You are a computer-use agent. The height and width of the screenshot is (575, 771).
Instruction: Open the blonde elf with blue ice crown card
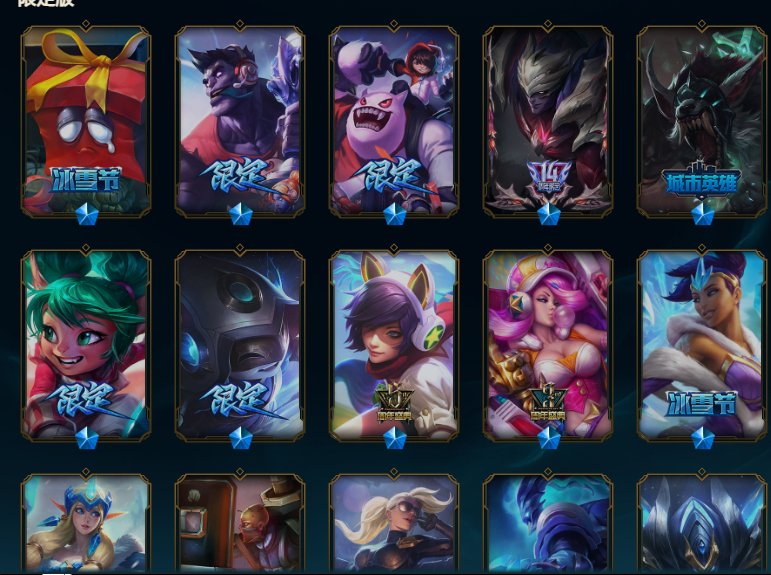click(86, 523)
